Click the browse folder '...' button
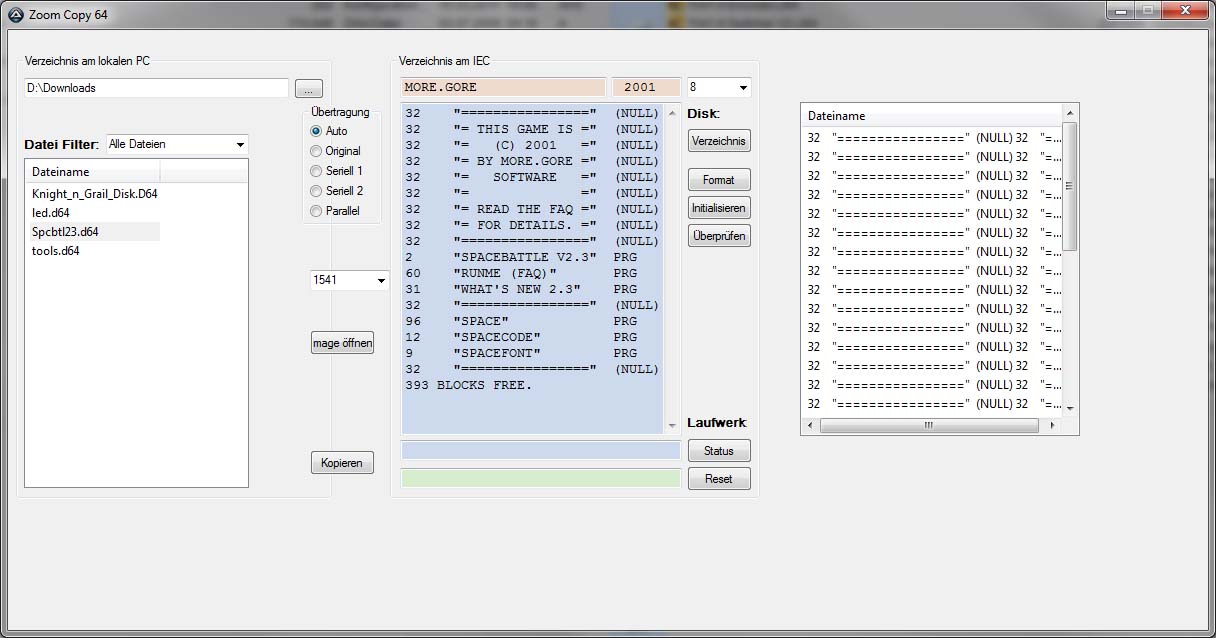The height and width of the screenshot is (638, 1216). [x=309, y=89]
